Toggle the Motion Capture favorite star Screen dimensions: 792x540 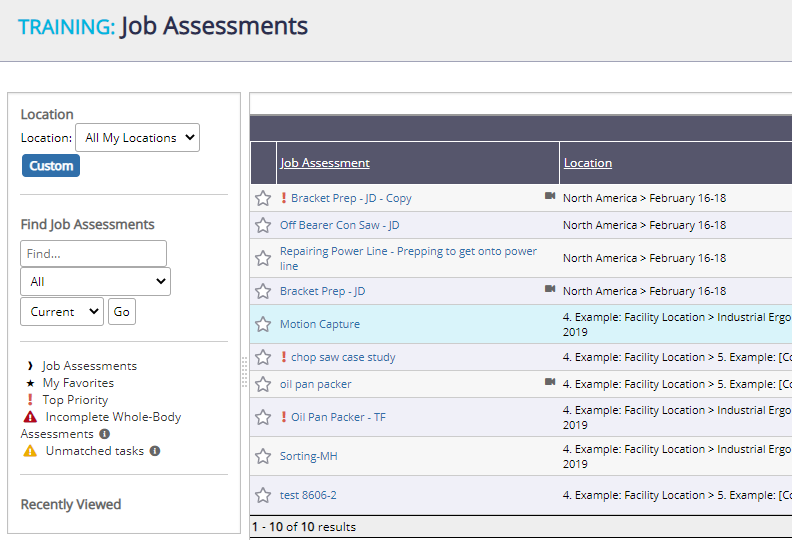263,324
